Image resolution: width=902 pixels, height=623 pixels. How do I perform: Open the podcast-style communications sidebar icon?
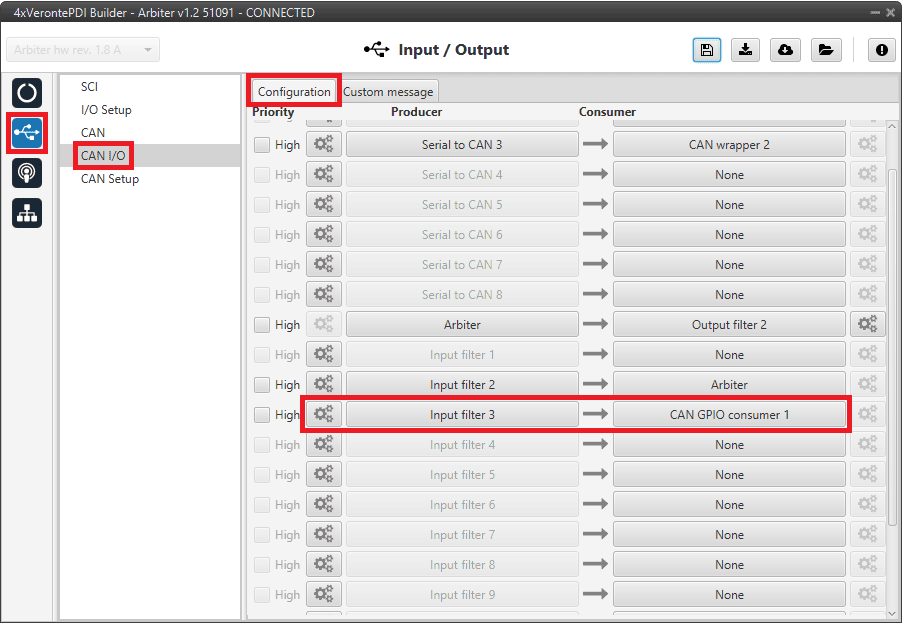coord(26,173)
